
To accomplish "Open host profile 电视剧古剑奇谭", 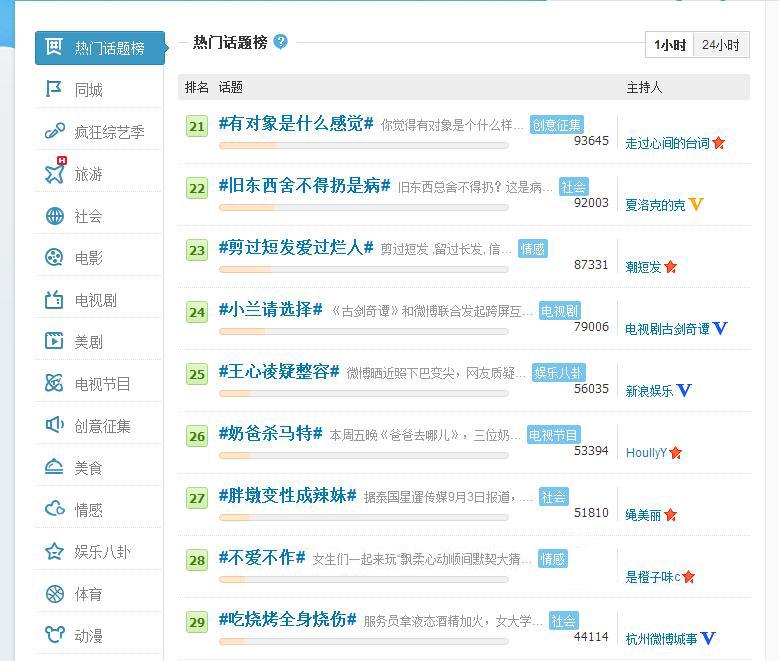I will pos(667,329).
